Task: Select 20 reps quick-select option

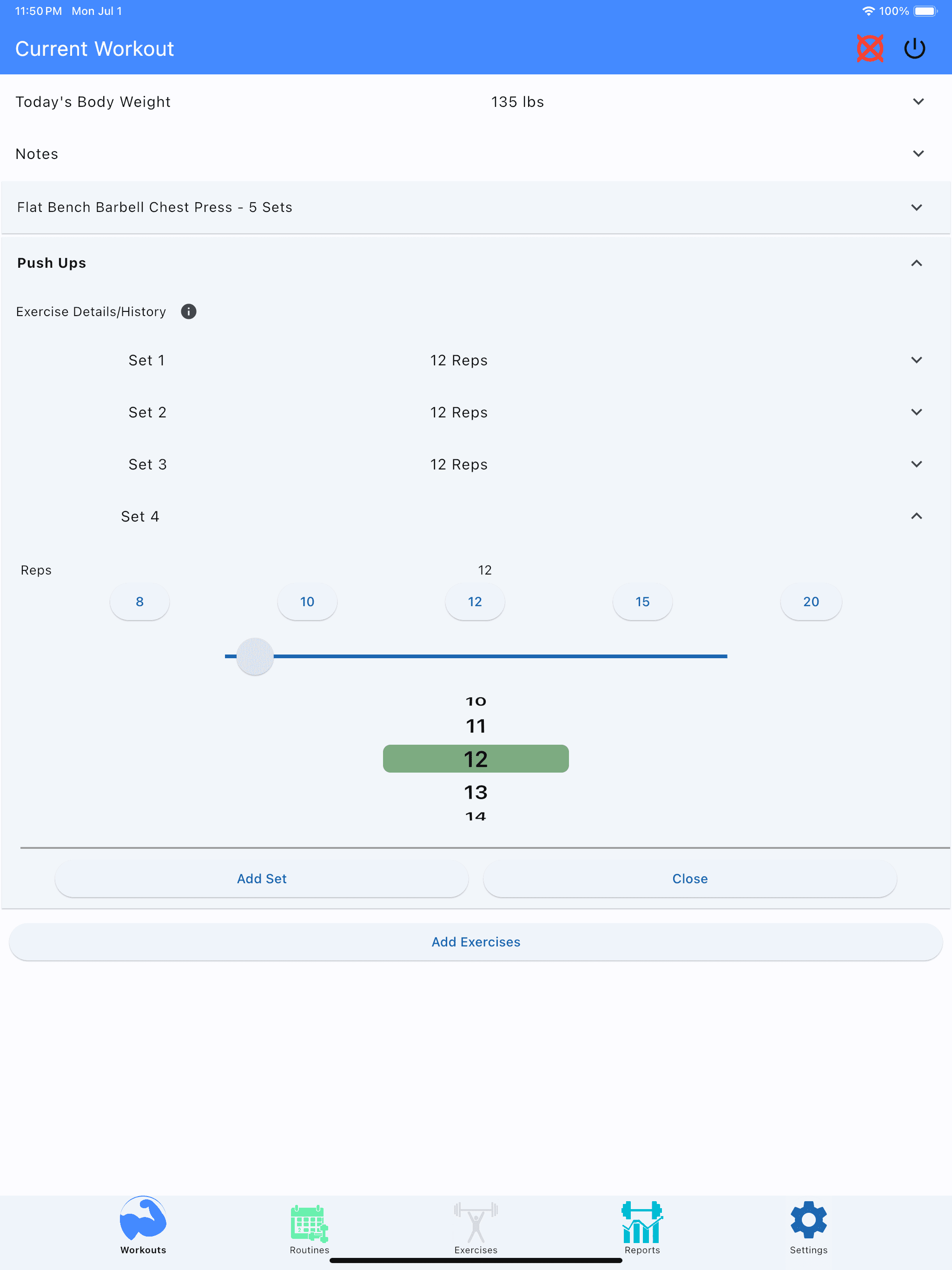Action: coord(810,602)
